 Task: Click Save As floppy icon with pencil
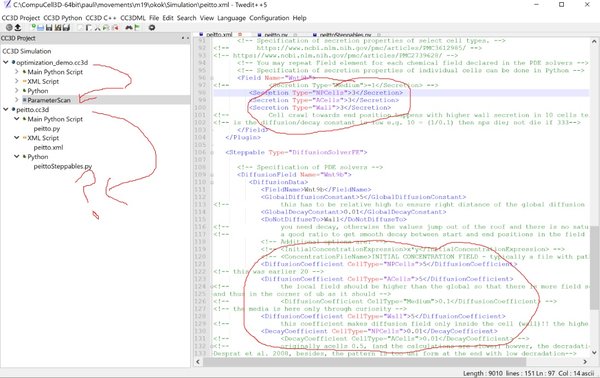click(58, 28)
